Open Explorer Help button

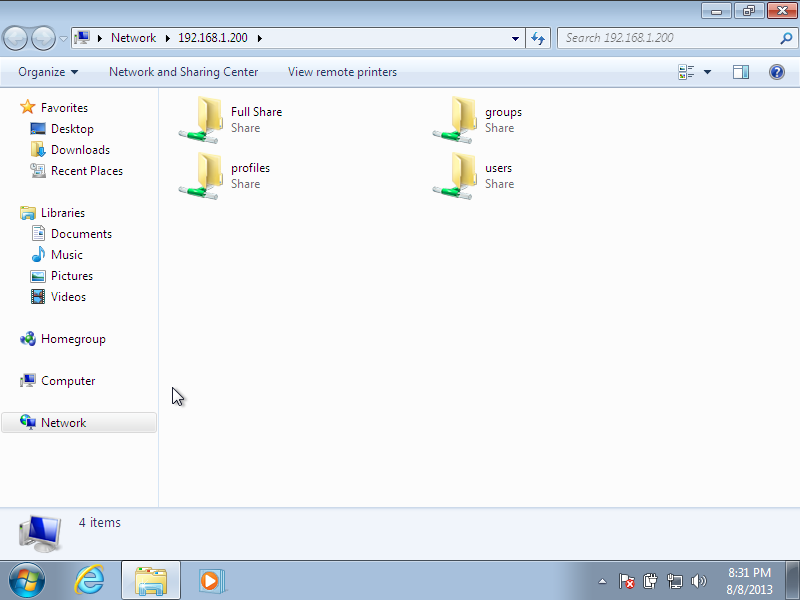[x=777, y=72]
